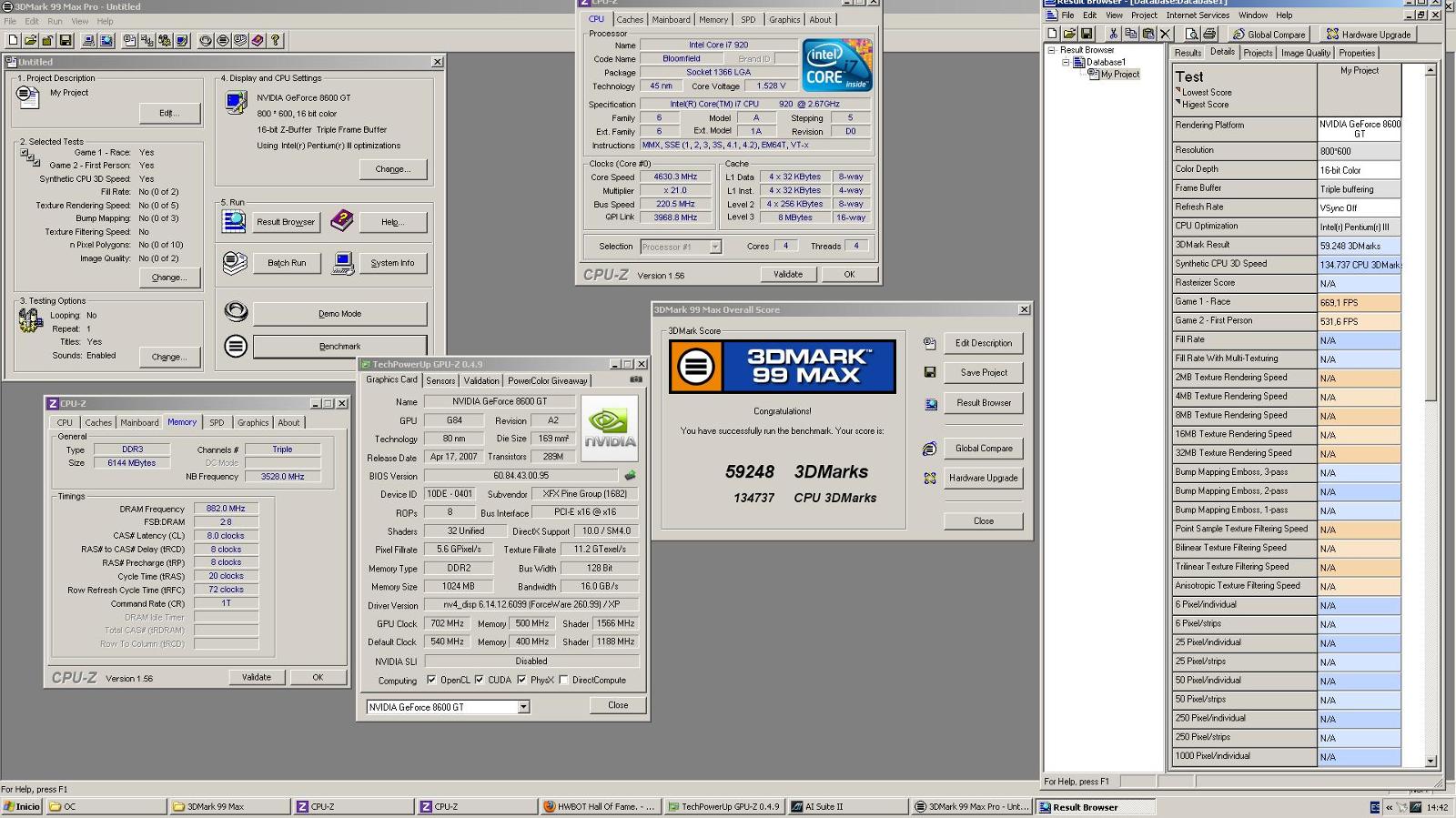Screen dimensions: 1456x818
Task: Switch to HWBOT Hall Of Fame taskbar item
Action: click(x=599, y=806)
